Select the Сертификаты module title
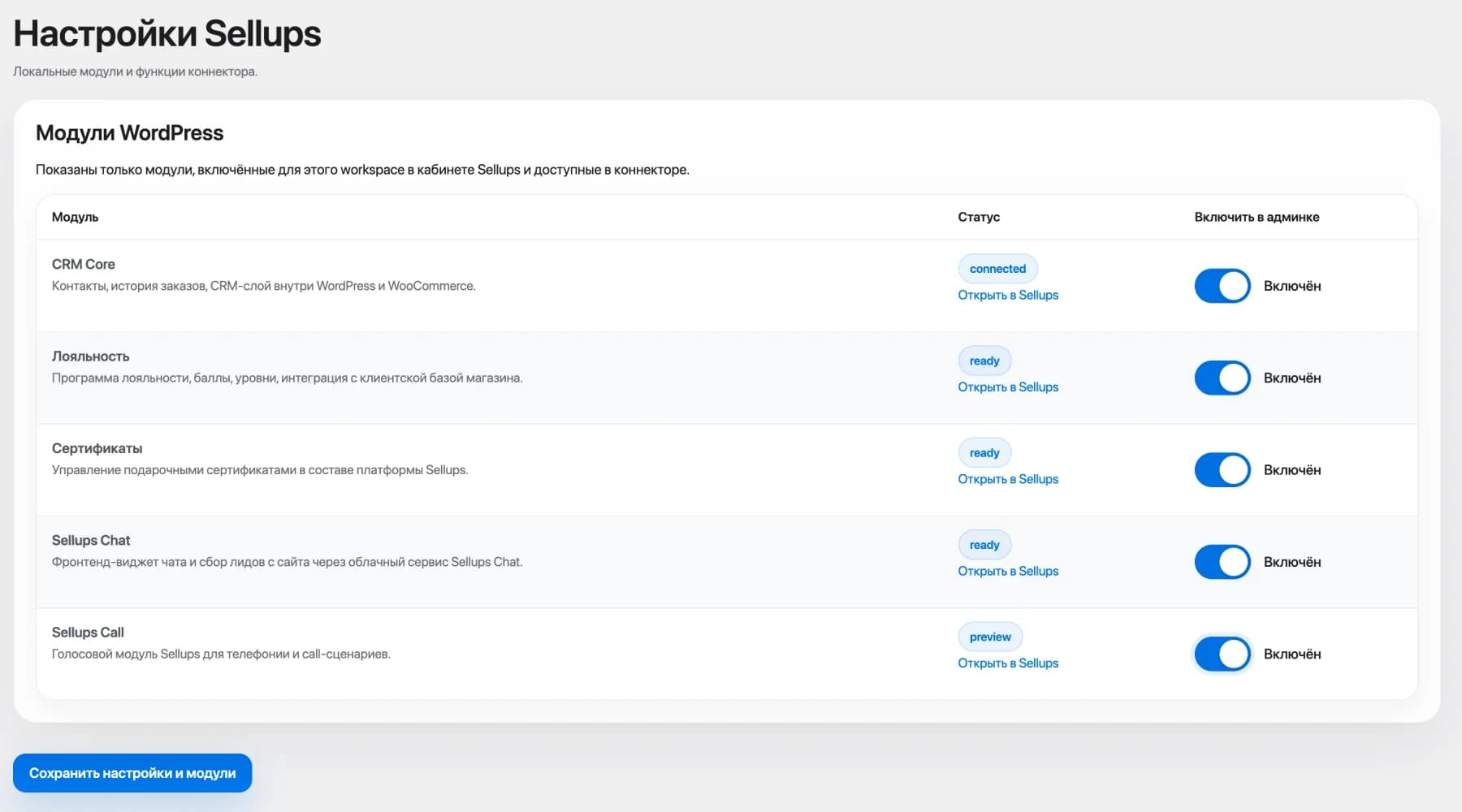 click(97, 448)
